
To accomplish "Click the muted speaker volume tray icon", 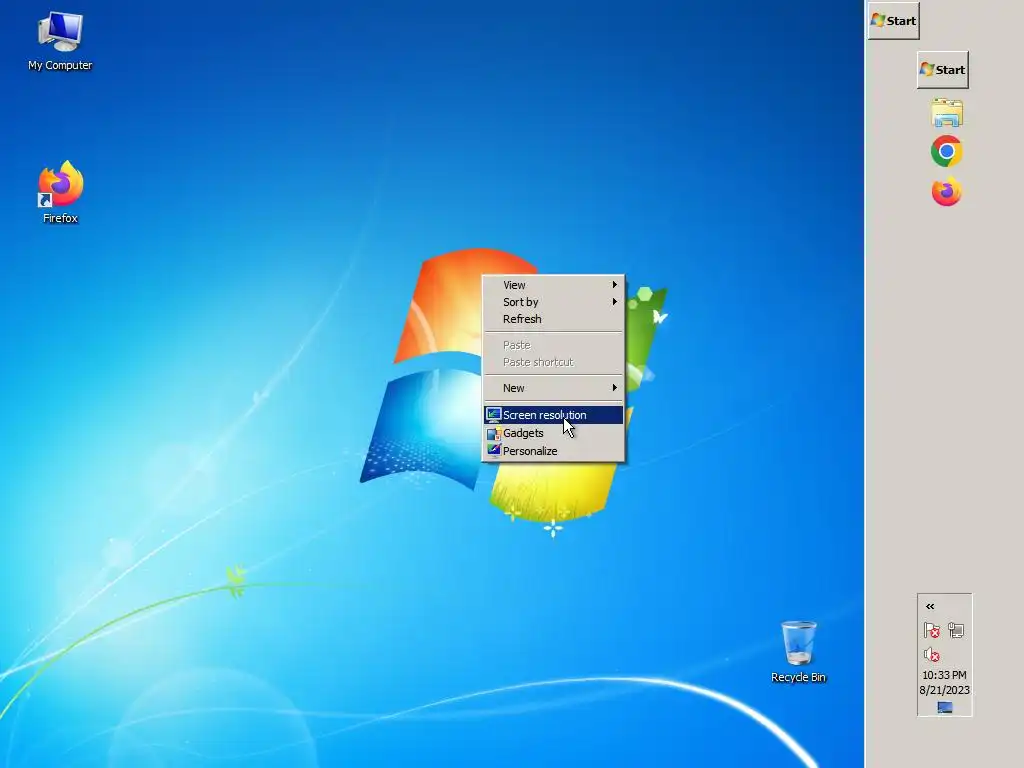I will [x=932, y=654].
